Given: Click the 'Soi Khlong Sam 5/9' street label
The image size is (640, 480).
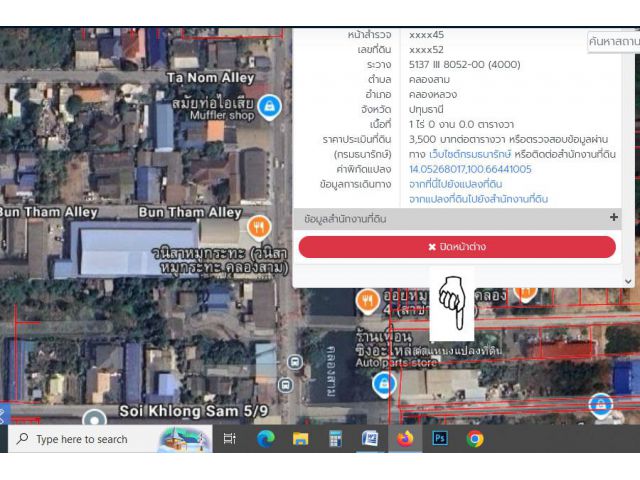Looking at the screenshot, I should point(194,411).
